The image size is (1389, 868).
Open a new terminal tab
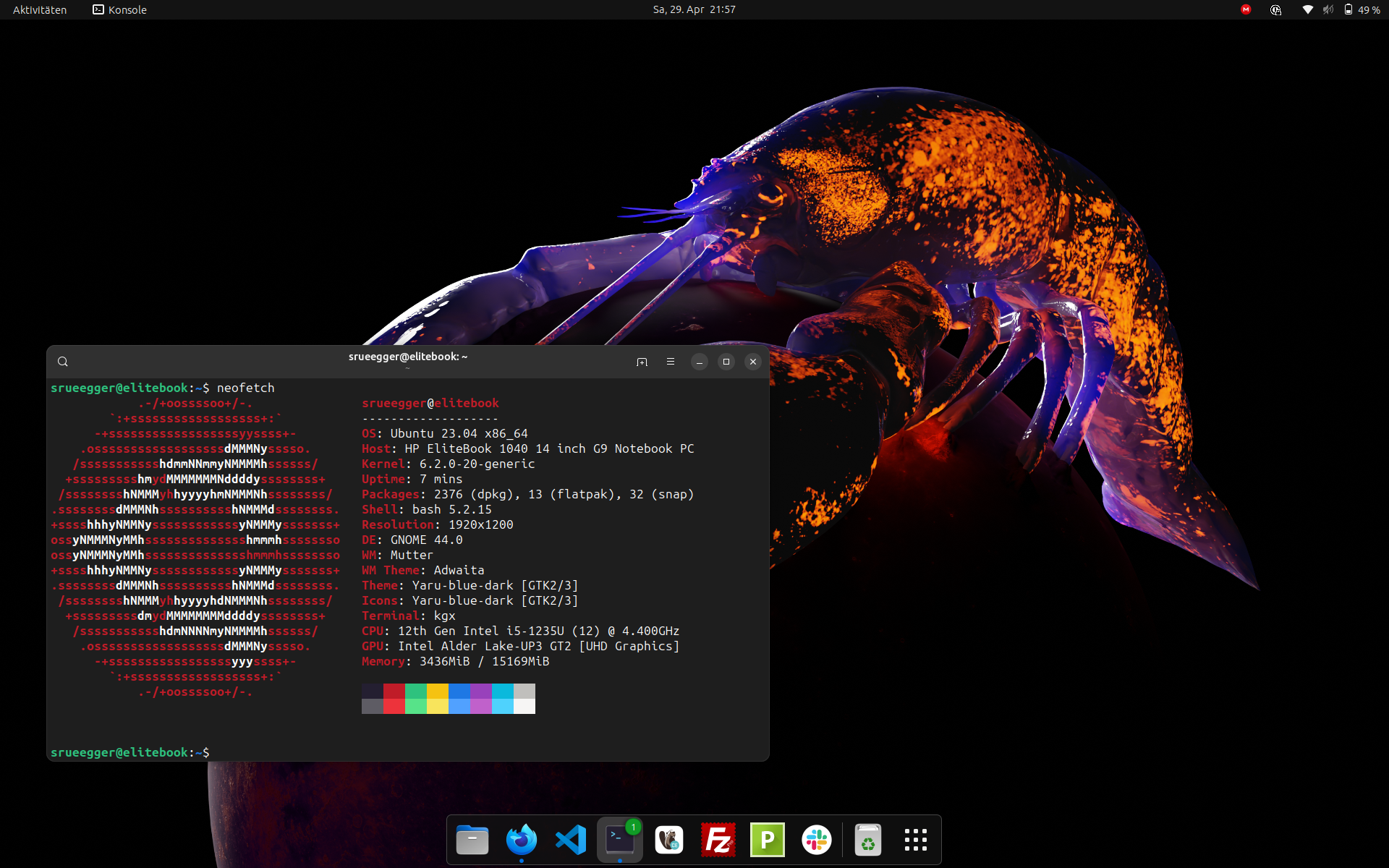pyautogui.click(x=642, y=362)
